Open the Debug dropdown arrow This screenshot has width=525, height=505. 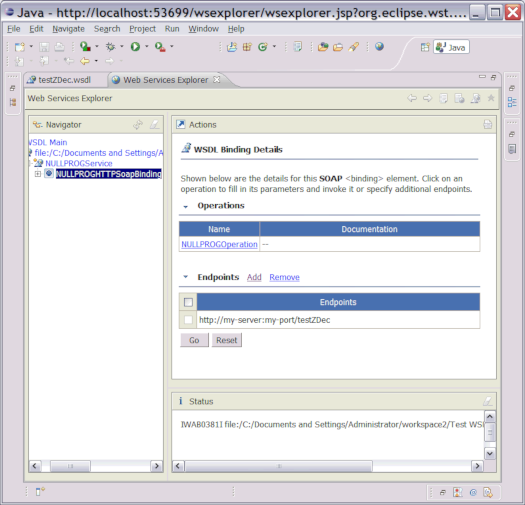tap(122, 46)
